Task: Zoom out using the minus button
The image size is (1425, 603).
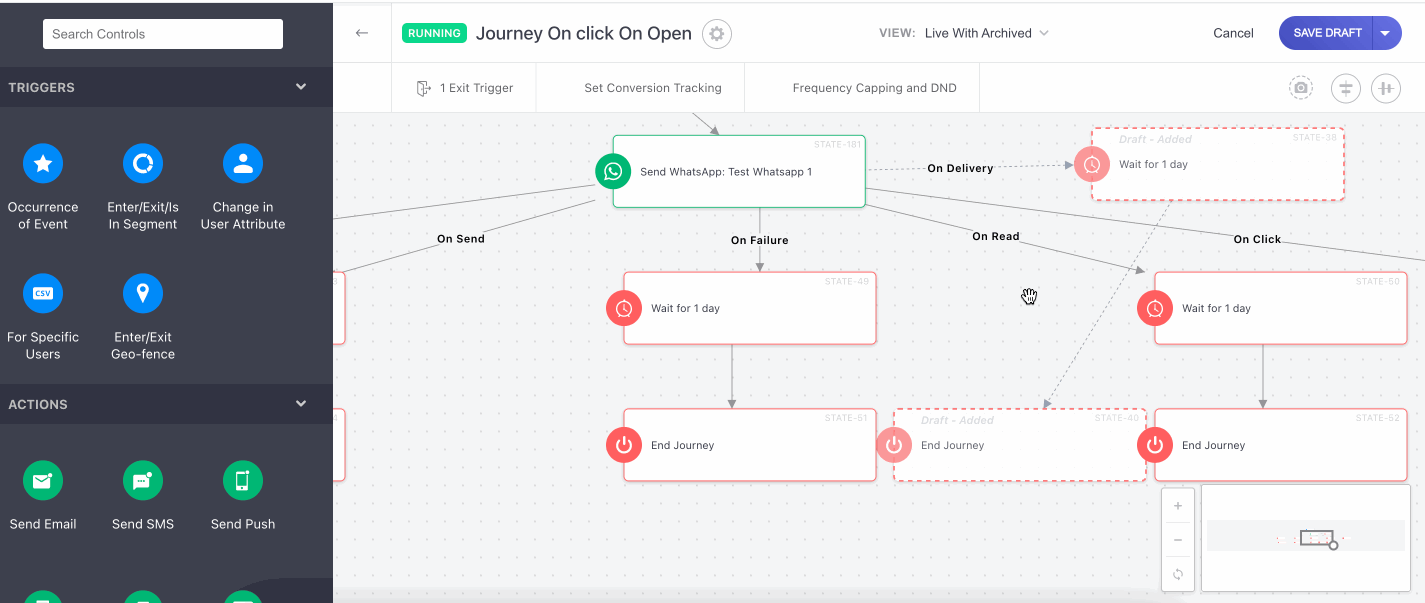Action: (x=1178, y=540)
